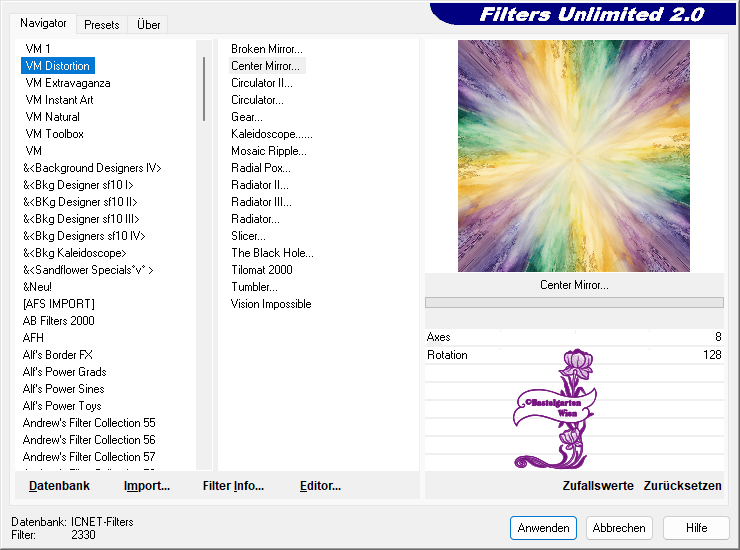This screenshot has width=740, height=550.
Task: Pick Andrew's Filter Collection 56
Action: click(x=89, y=440)
